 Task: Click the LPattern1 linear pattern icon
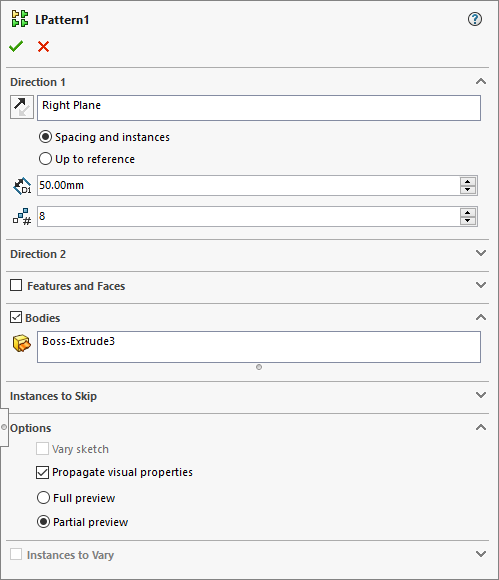coord(20,19)
